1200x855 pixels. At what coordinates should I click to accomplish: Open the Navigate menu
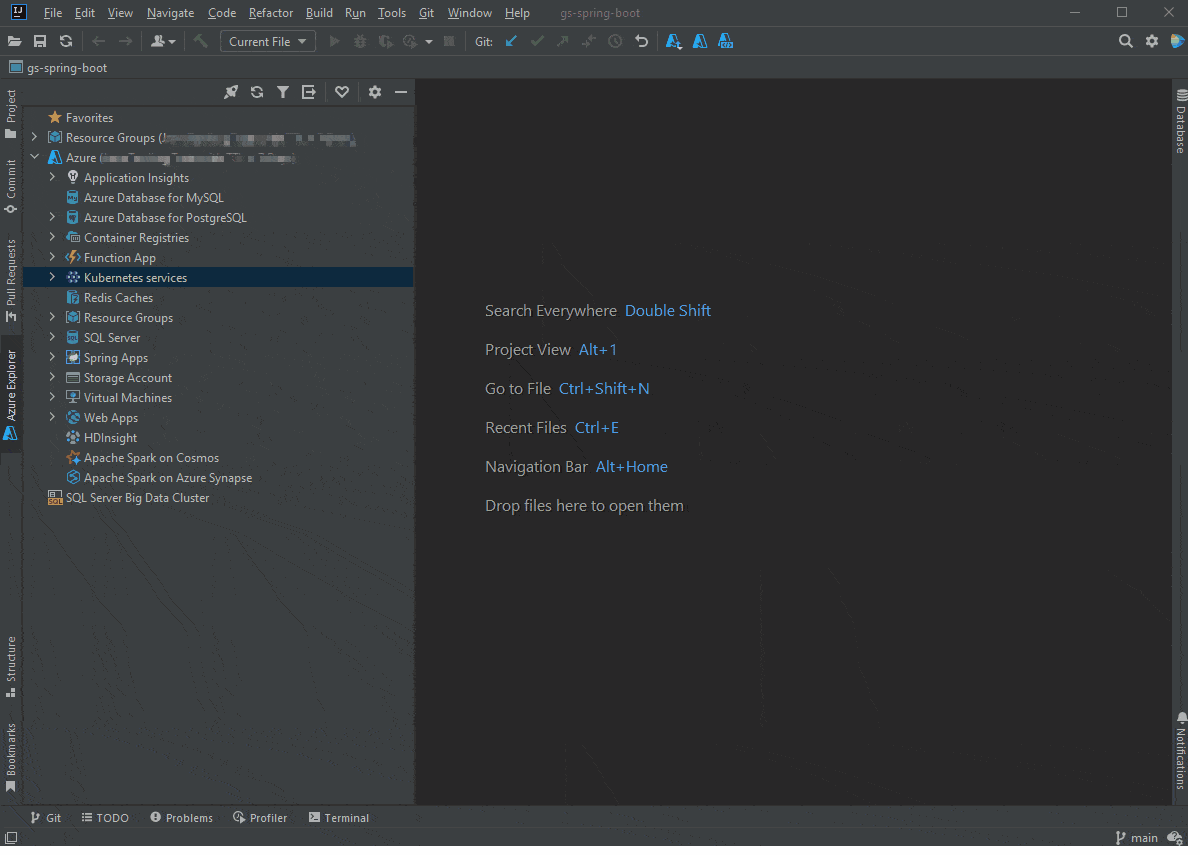coord(170,13)
